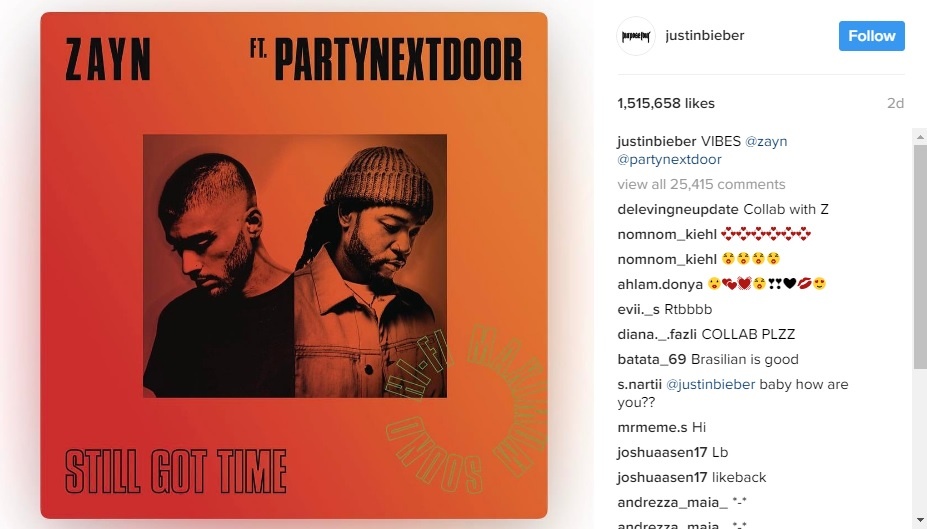Open mrmeme.s commenter profile

click(652, 427)
